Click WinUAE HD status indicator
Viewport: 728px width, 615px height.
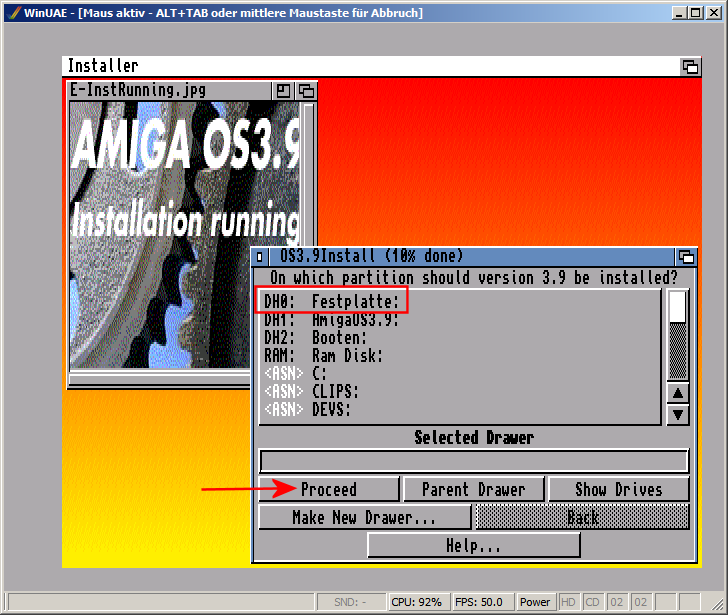568,602
